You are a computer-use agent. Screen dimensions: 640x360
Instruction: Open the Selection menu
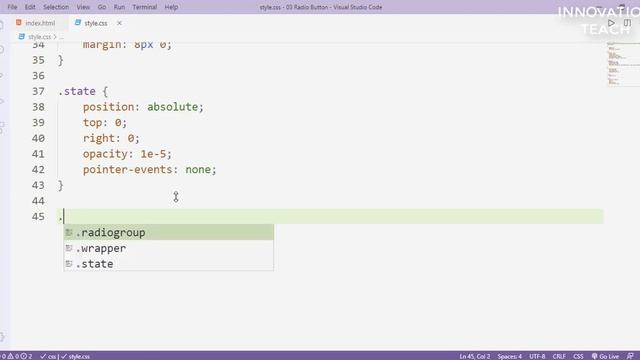click(56, 7)
